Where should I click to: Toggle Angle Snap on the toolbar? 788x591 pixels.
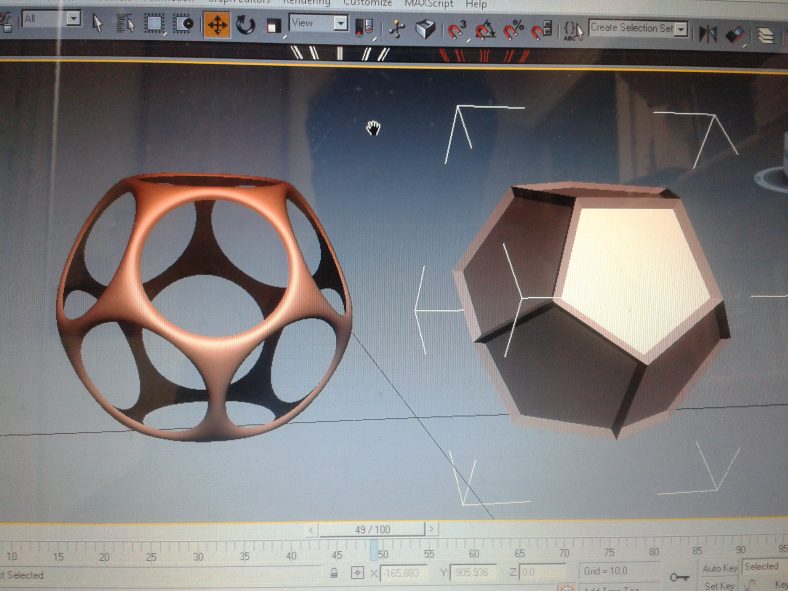pos(486,31)
